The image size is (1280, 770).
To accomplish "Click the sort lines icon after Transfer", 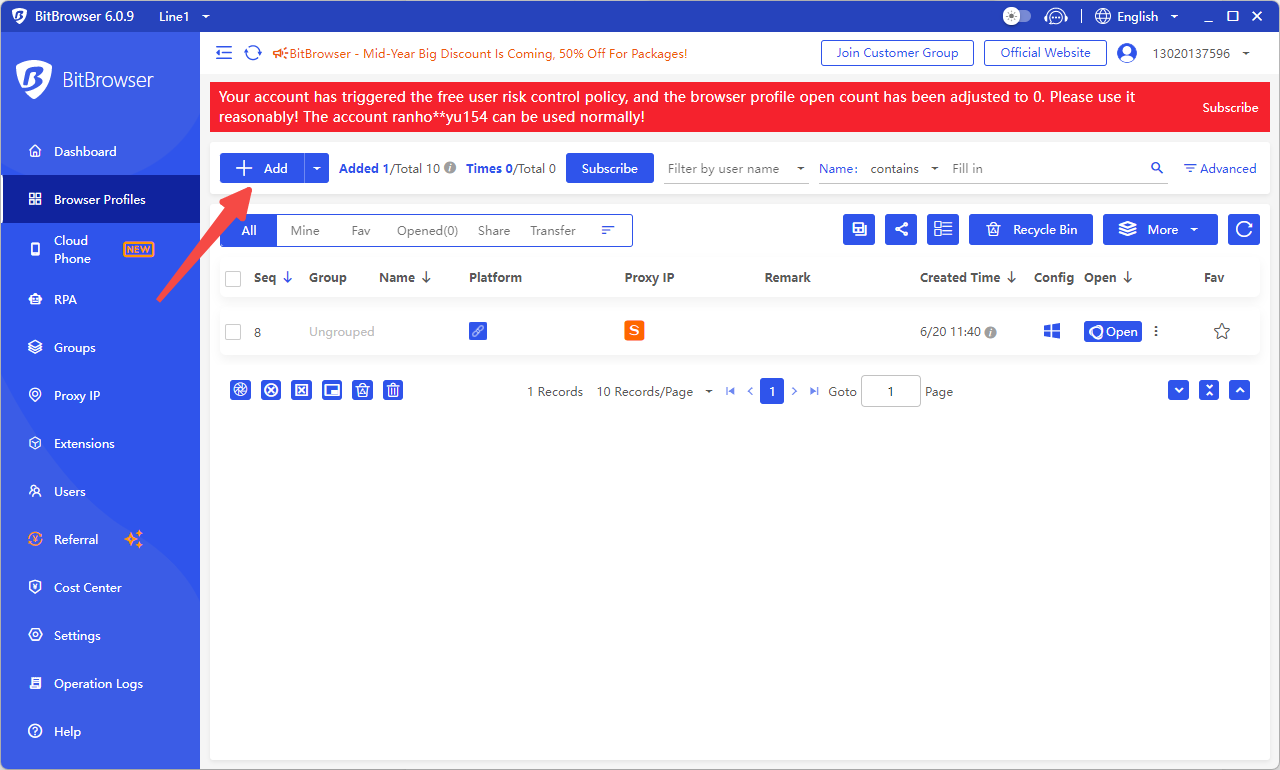I will click(x=607, y=230).
